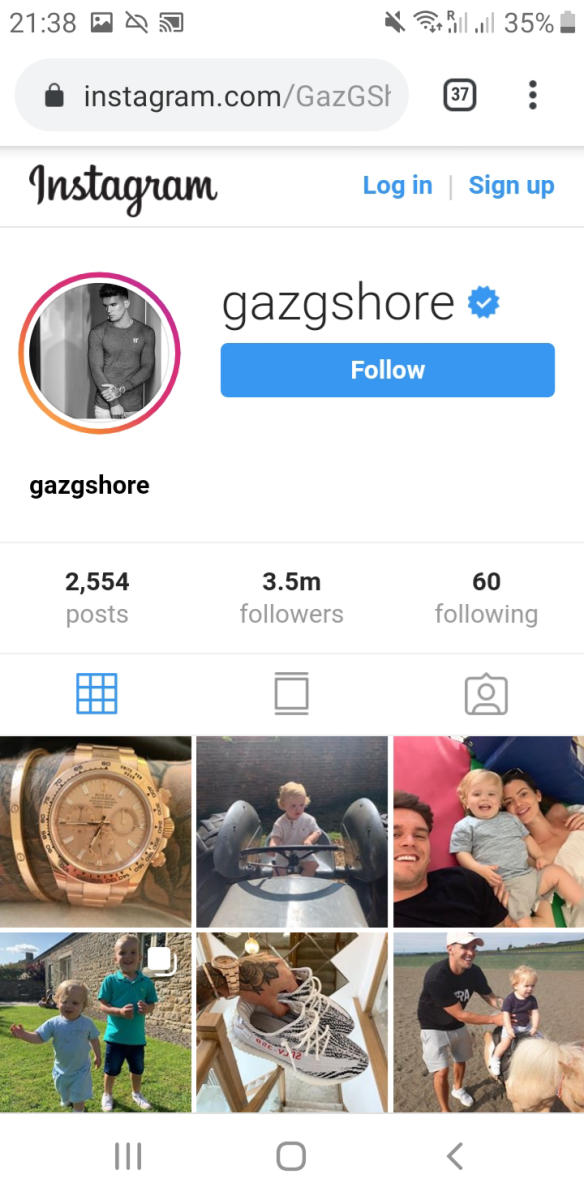This screenshot has width=584, height=1200.
Task: Open the tagged photos tab
Action: tap(486, 694)
